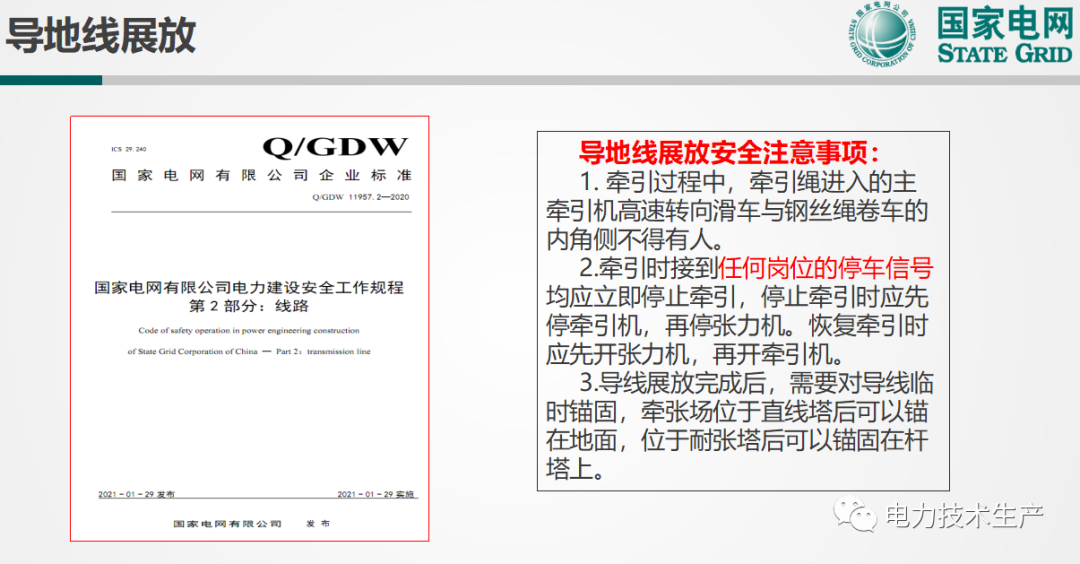Select line 时锚固，牵张场位于直线塔后可以锚

[737, 412]
